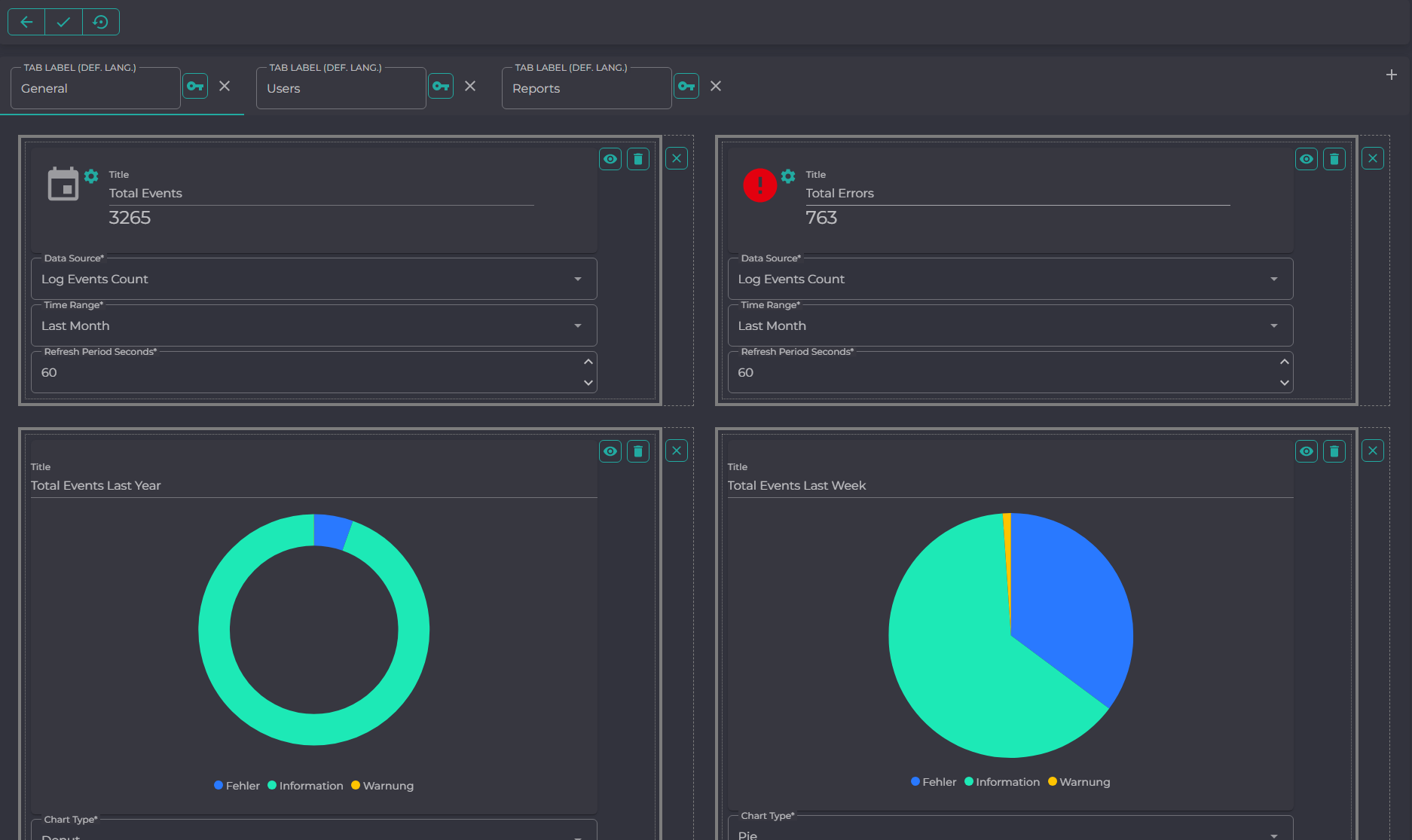1412x840 pixels.
Task: Close the Total Events Last Year column
Action: click(677, 451)
